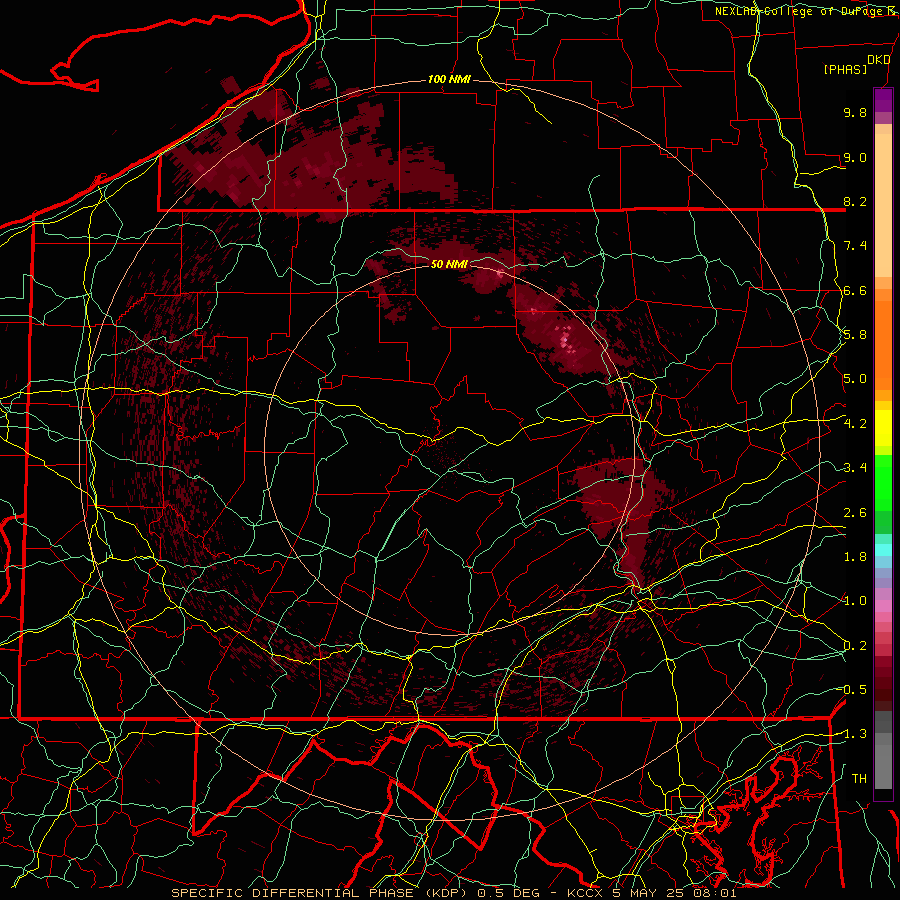
Task: Click the brightest pink KDP core on the radar
Action: [565, 342]
